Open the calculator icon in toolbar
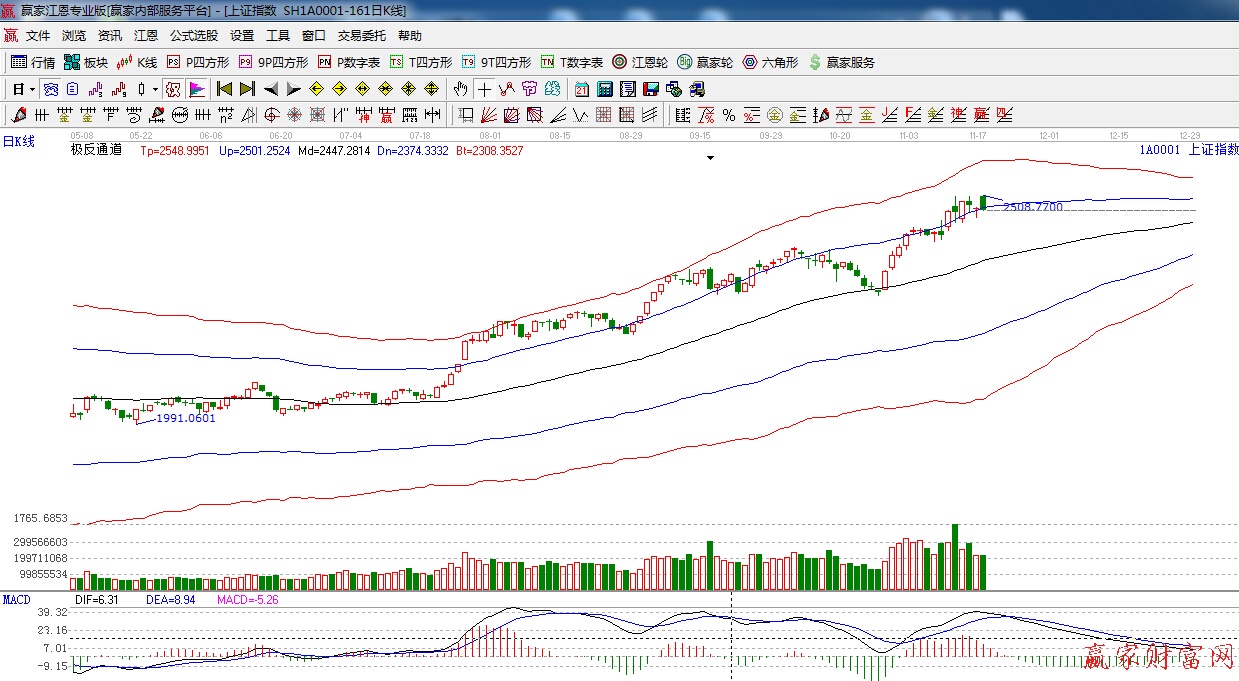Viewport: 1239px width, 681px height. pos(604,89)
